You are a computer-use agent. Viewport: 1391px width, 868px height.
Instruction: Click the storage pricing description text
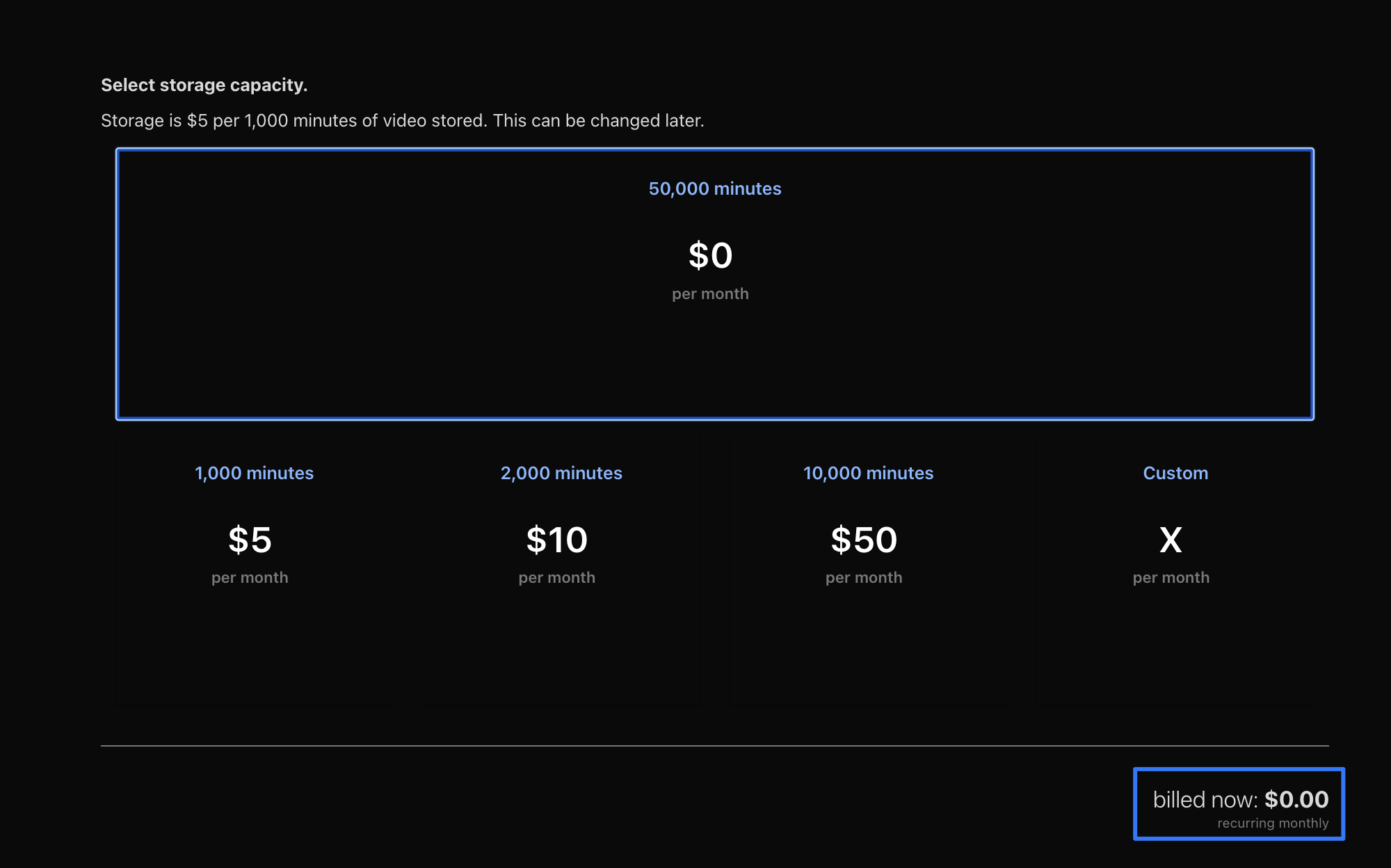coord(402,120)
